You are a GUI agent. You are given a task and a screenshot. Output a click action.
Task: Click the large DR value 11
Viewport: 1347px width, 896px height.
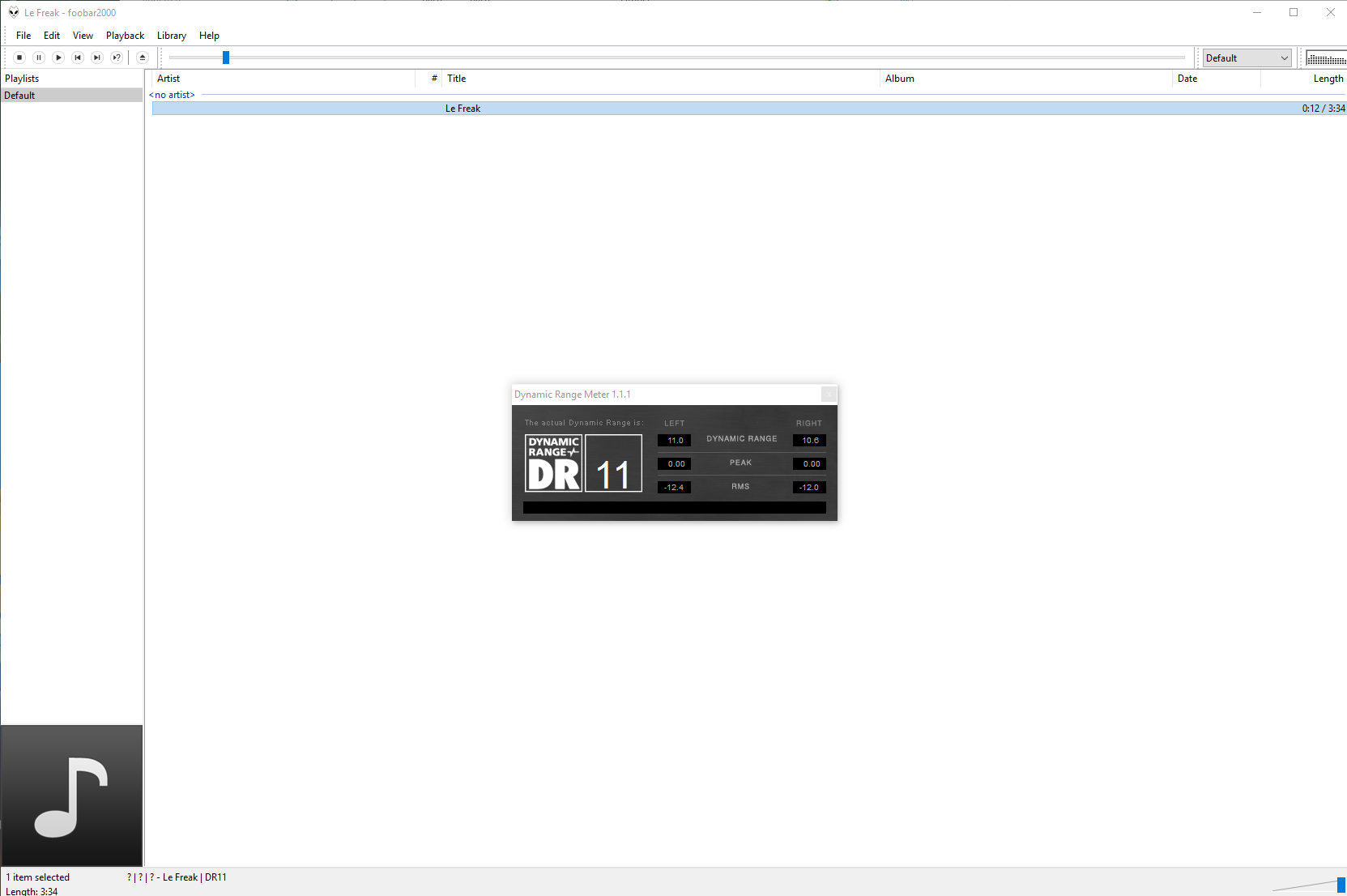(x=613, y=463)
